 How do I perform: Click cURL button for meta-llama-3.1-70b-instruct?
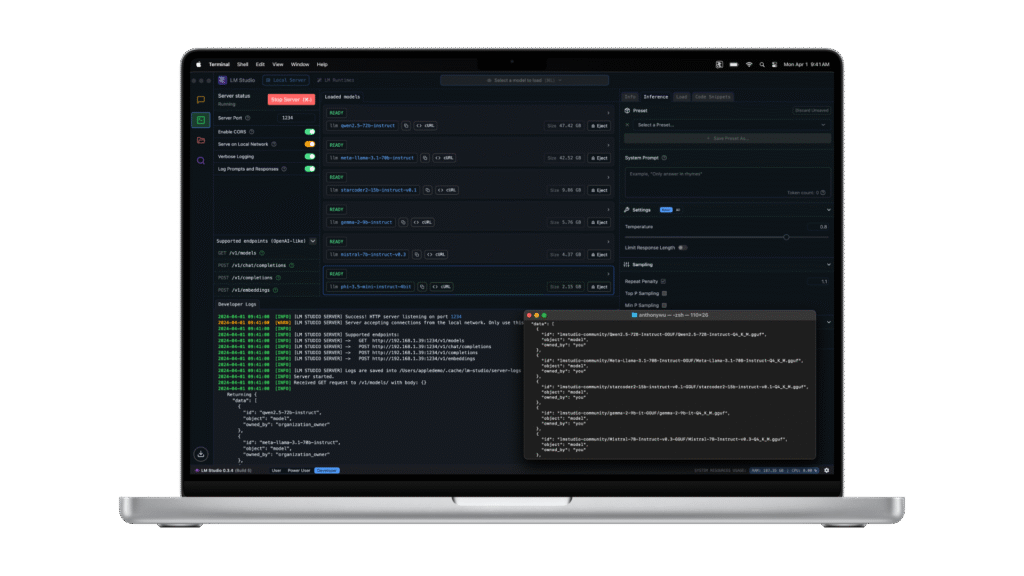[x=440, y=158]
